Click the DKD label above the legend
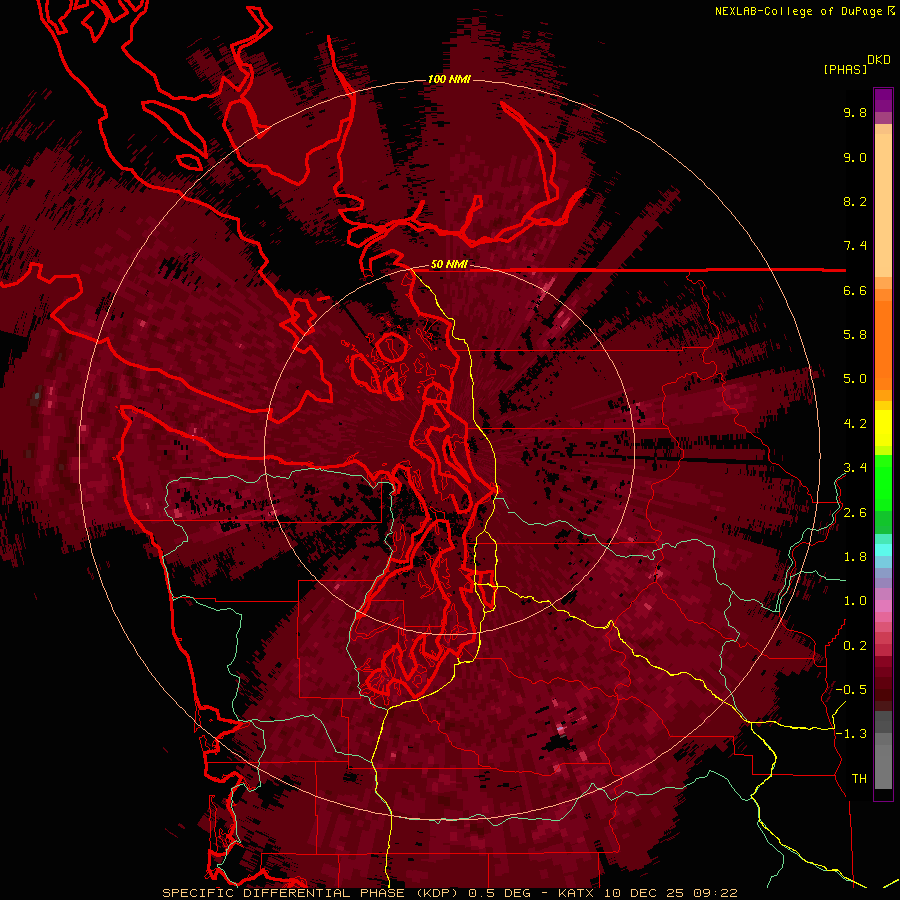 point(879,60)
